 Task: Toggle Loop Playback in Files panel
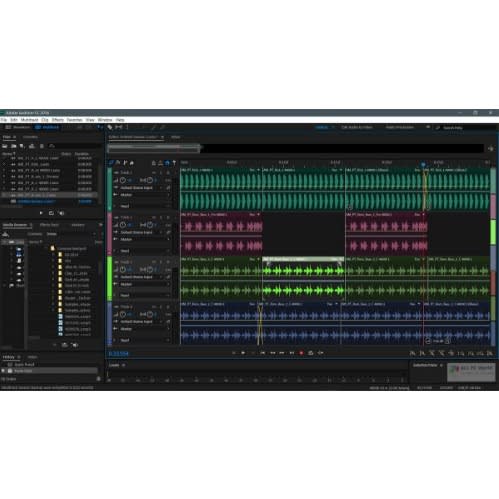tap(51, 213)
